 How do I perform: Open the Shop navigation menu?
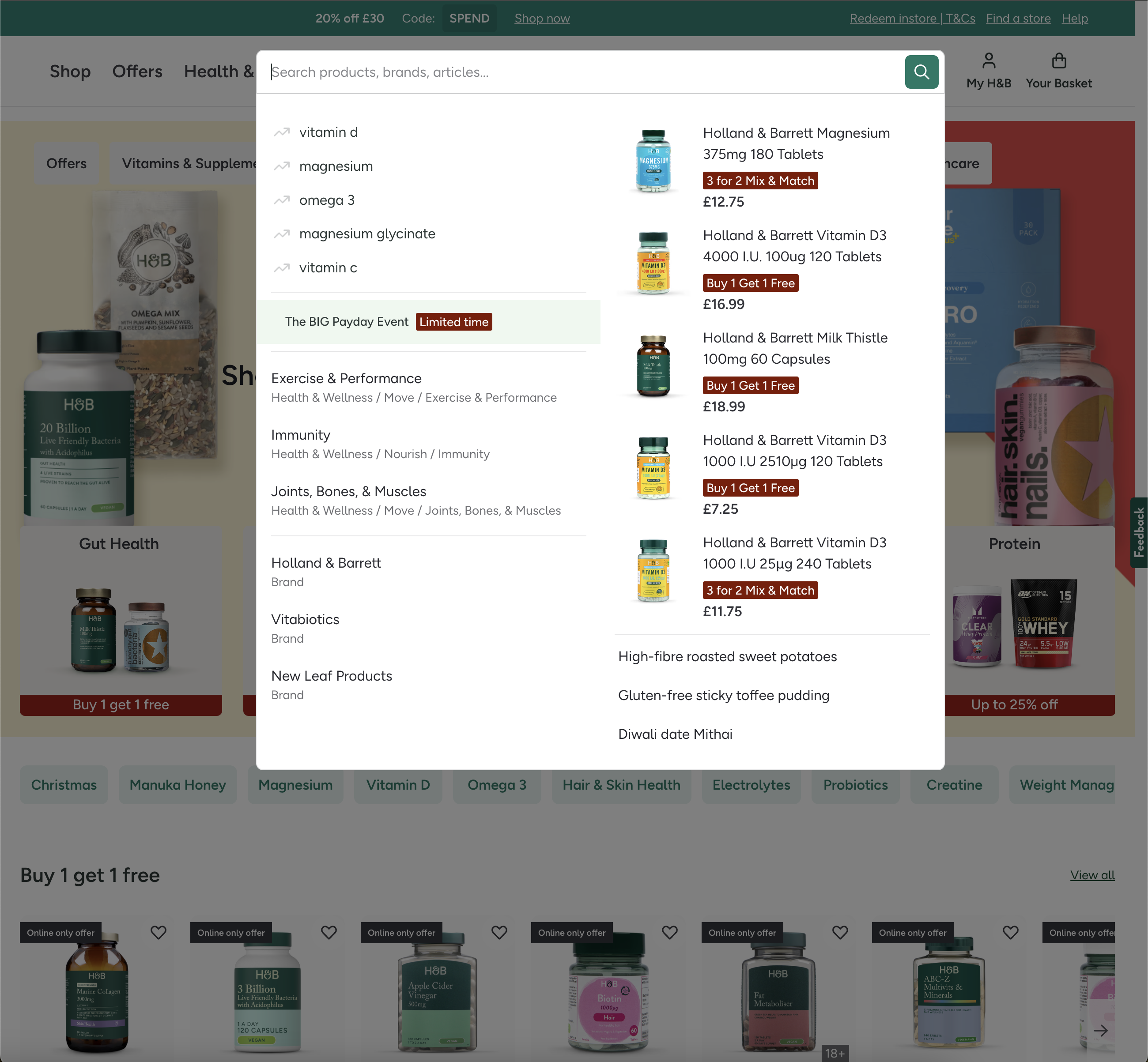coord(70,72)
